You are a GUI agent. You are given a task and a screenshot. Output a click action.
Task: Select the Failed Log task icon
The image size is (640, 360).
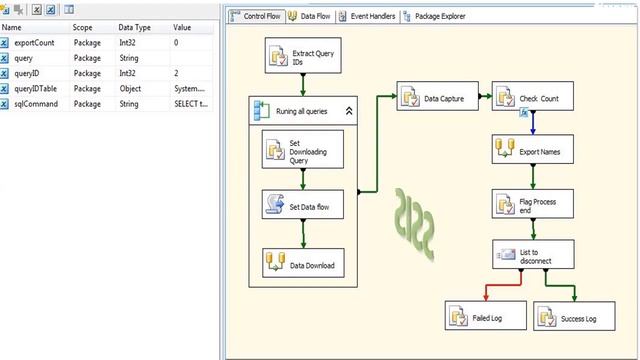(458, 316)
